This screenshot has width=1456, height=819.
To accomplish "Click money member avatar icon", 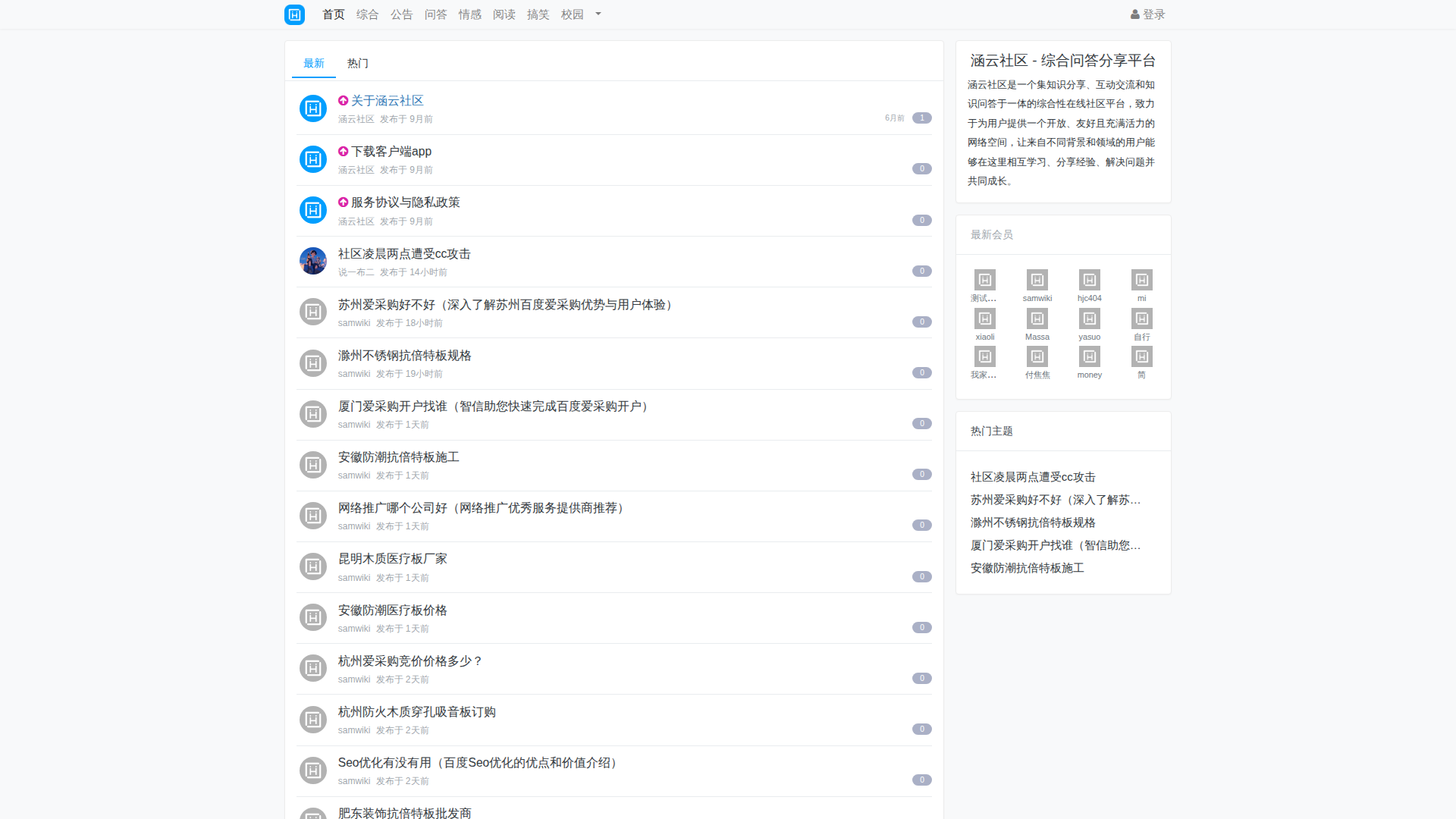I will (x=1089, y=356).
